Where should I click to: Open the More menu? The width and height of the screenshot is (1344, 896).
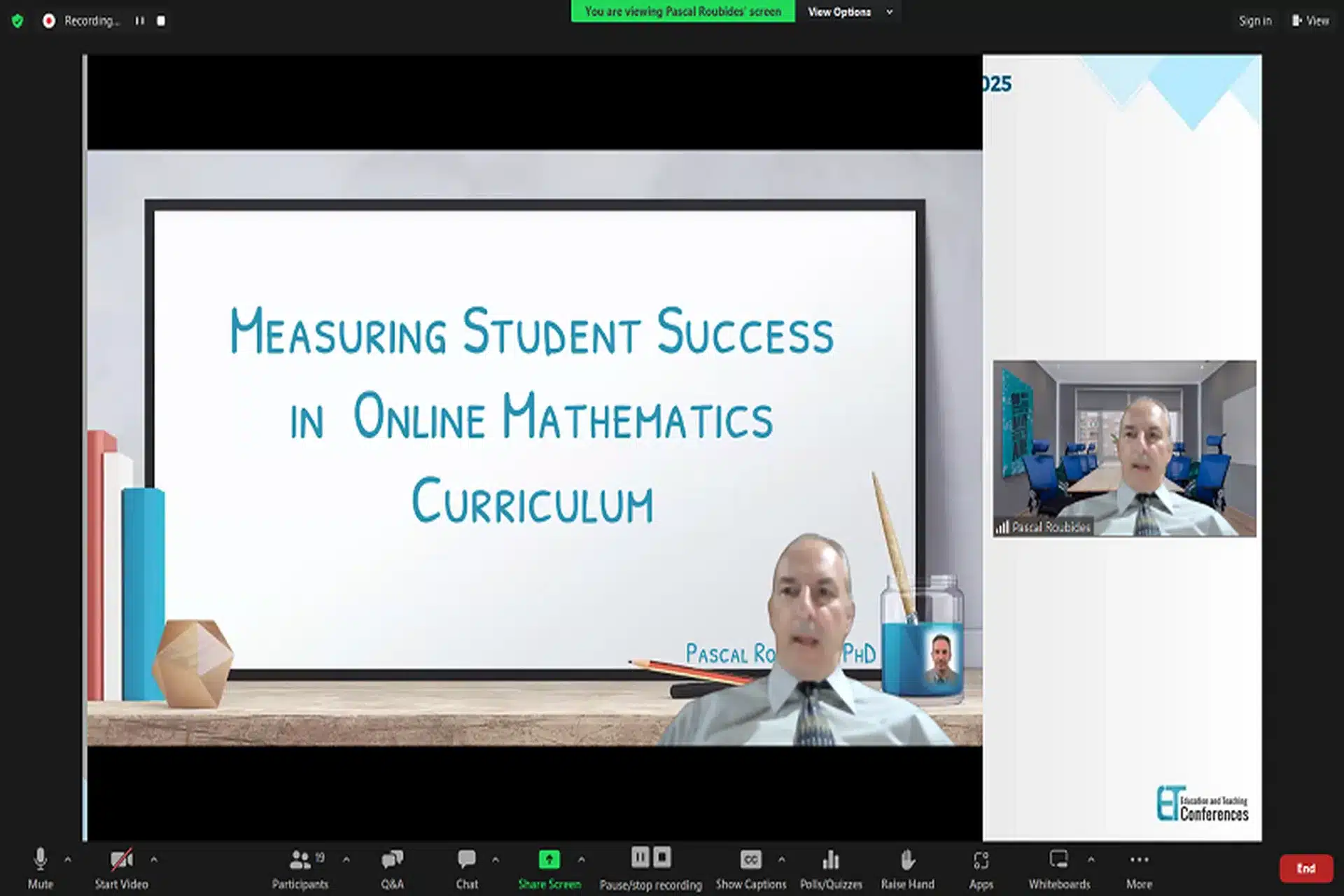coord(1139,868)
